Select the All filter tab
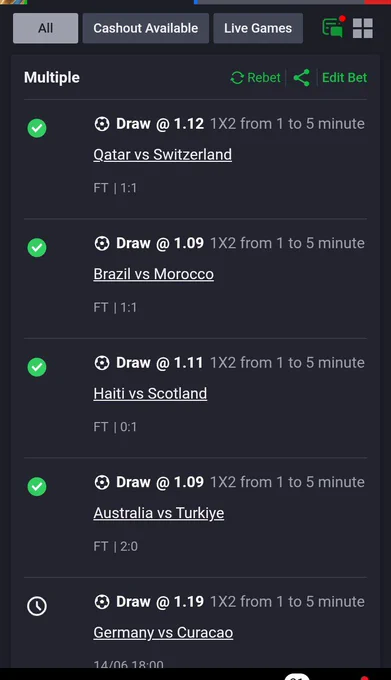 [46, 28]
